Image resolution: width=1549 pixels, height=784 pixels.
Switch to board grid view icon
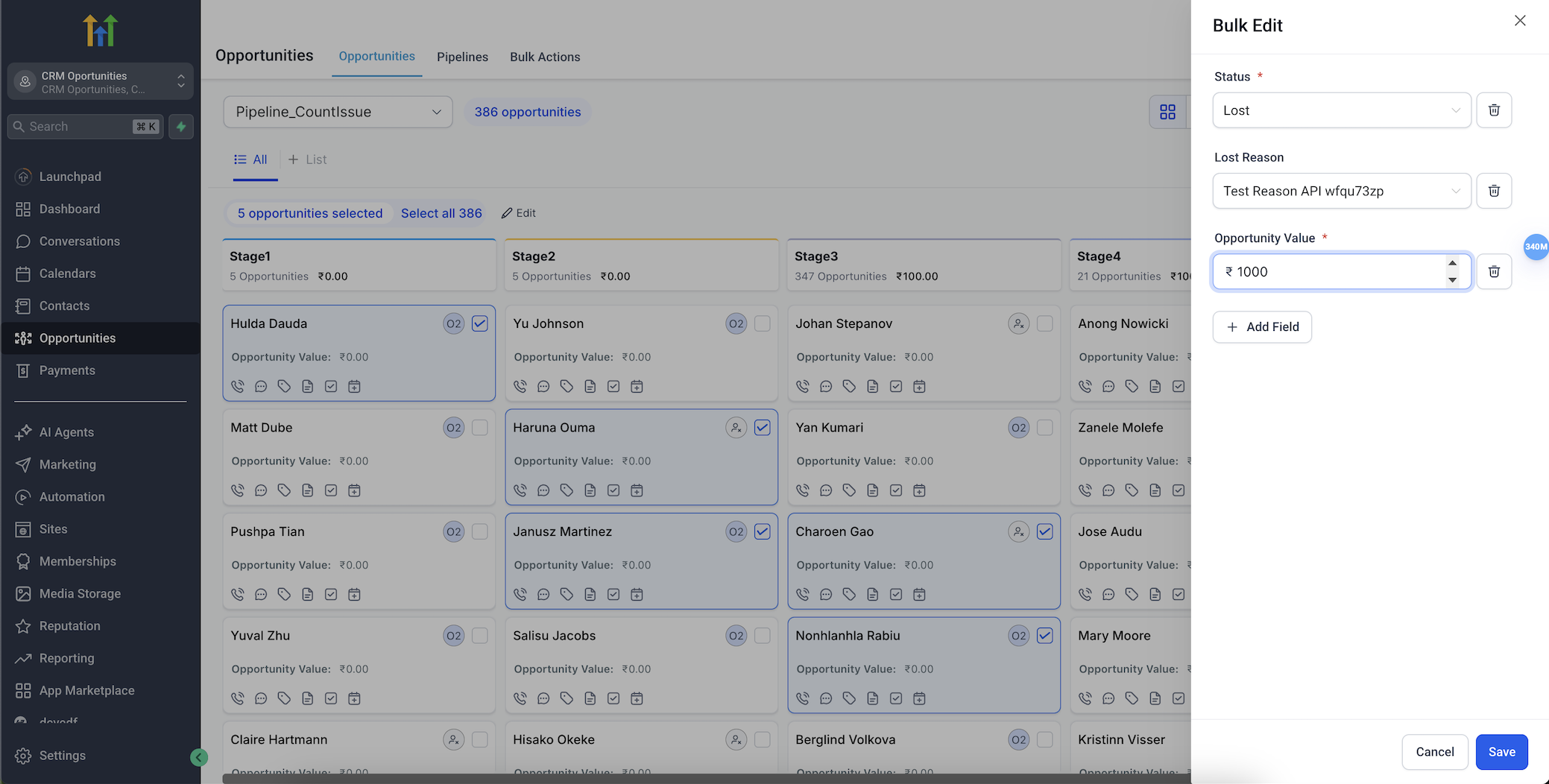(1167, 112)
